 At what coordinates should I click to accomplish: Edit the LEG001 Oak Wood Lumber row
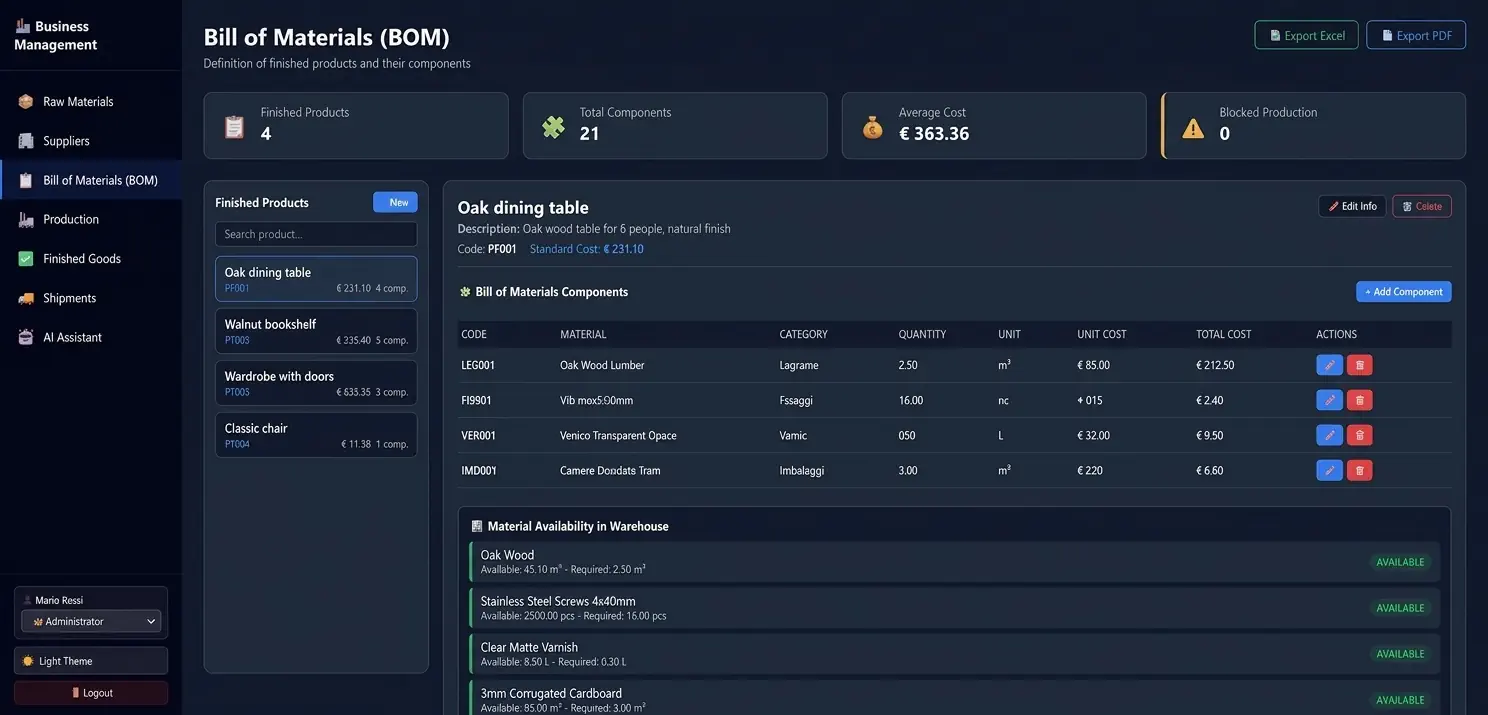pos(1329,365)
